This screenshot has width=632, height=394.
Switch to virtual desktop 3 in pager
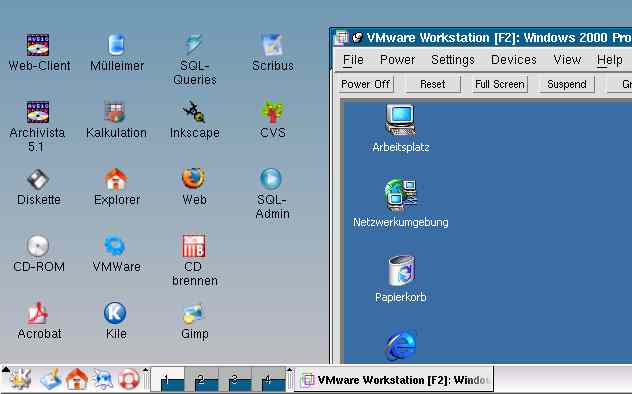(x=235, y=379)
